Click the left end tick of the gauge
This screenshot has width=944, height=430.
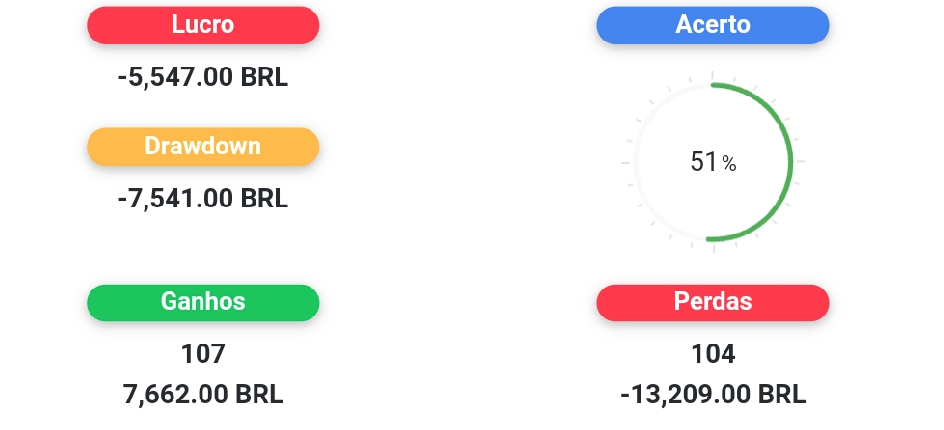click(626, 162)
